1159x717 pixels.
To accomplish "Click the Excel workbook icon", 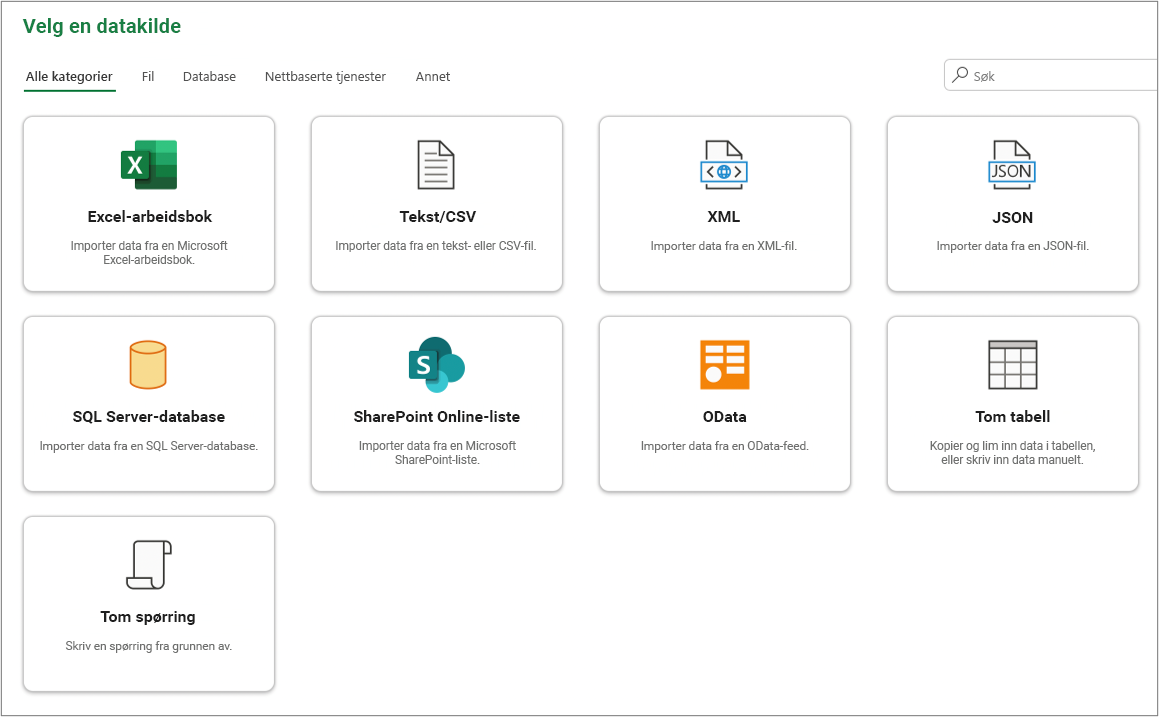I will click(149, 165).
